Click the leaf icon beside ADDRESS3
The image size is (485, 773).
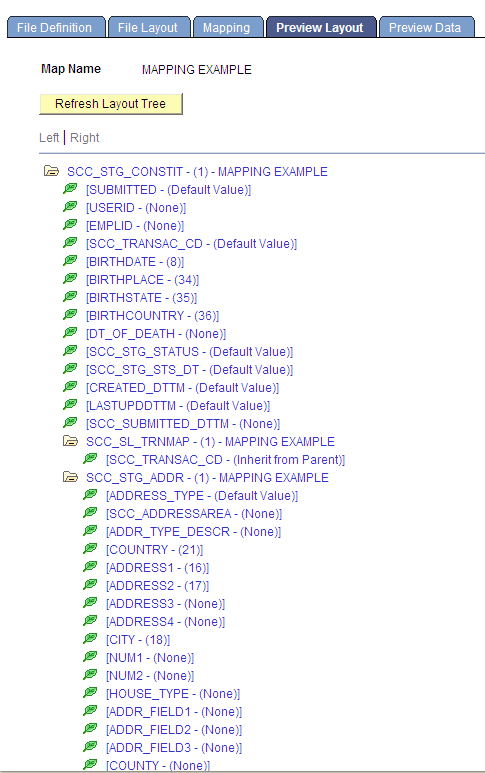pos(90,602)
